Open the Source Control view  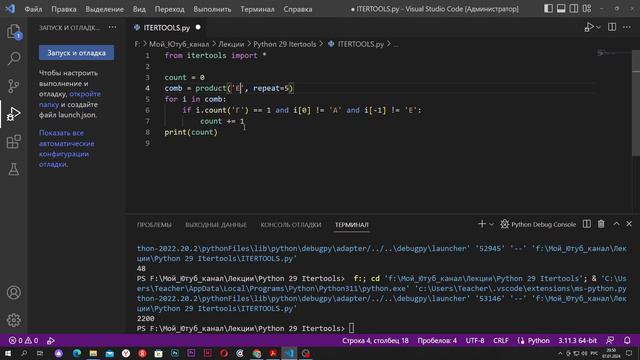click(x=13, y=86)
